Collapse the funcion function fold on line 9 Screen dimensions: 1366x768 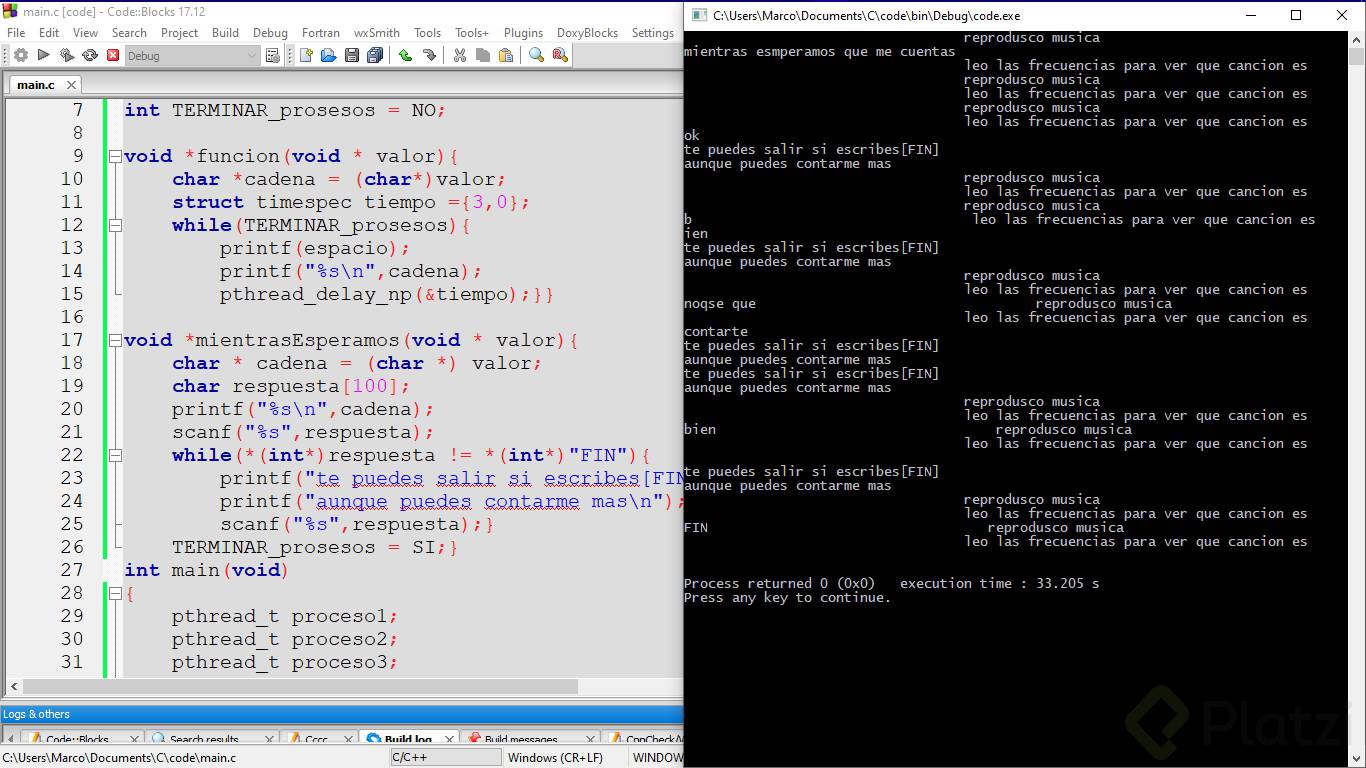click(x=115, y=157)
